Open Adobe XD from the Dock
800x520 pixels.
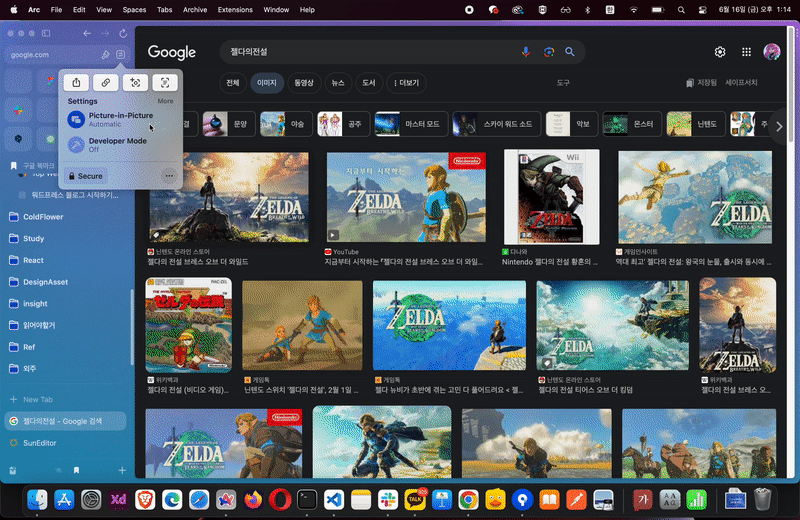coord(118,500)
